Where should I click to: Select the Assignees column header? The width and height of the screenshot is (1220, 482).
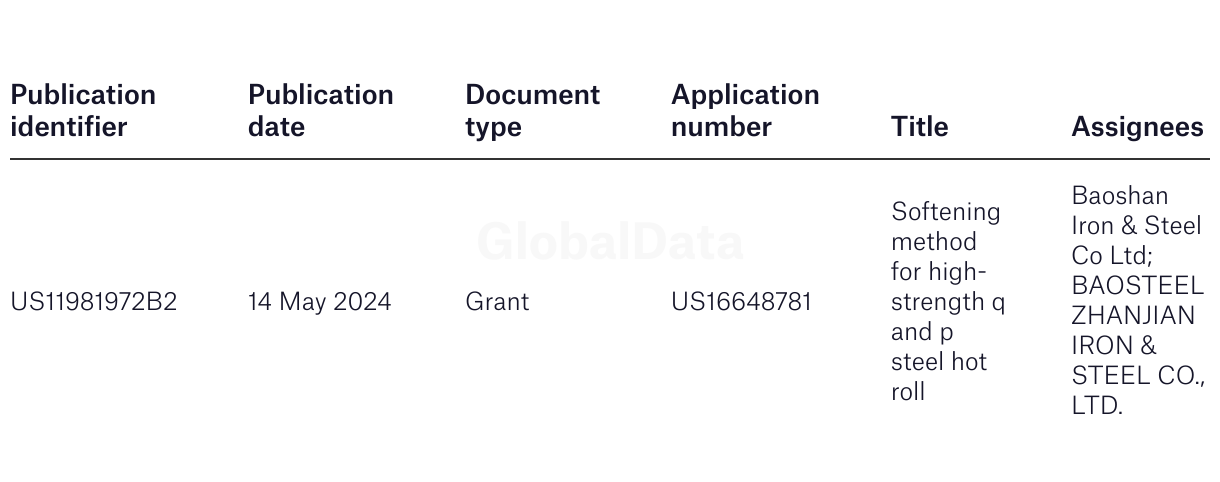pos(1137,127)
